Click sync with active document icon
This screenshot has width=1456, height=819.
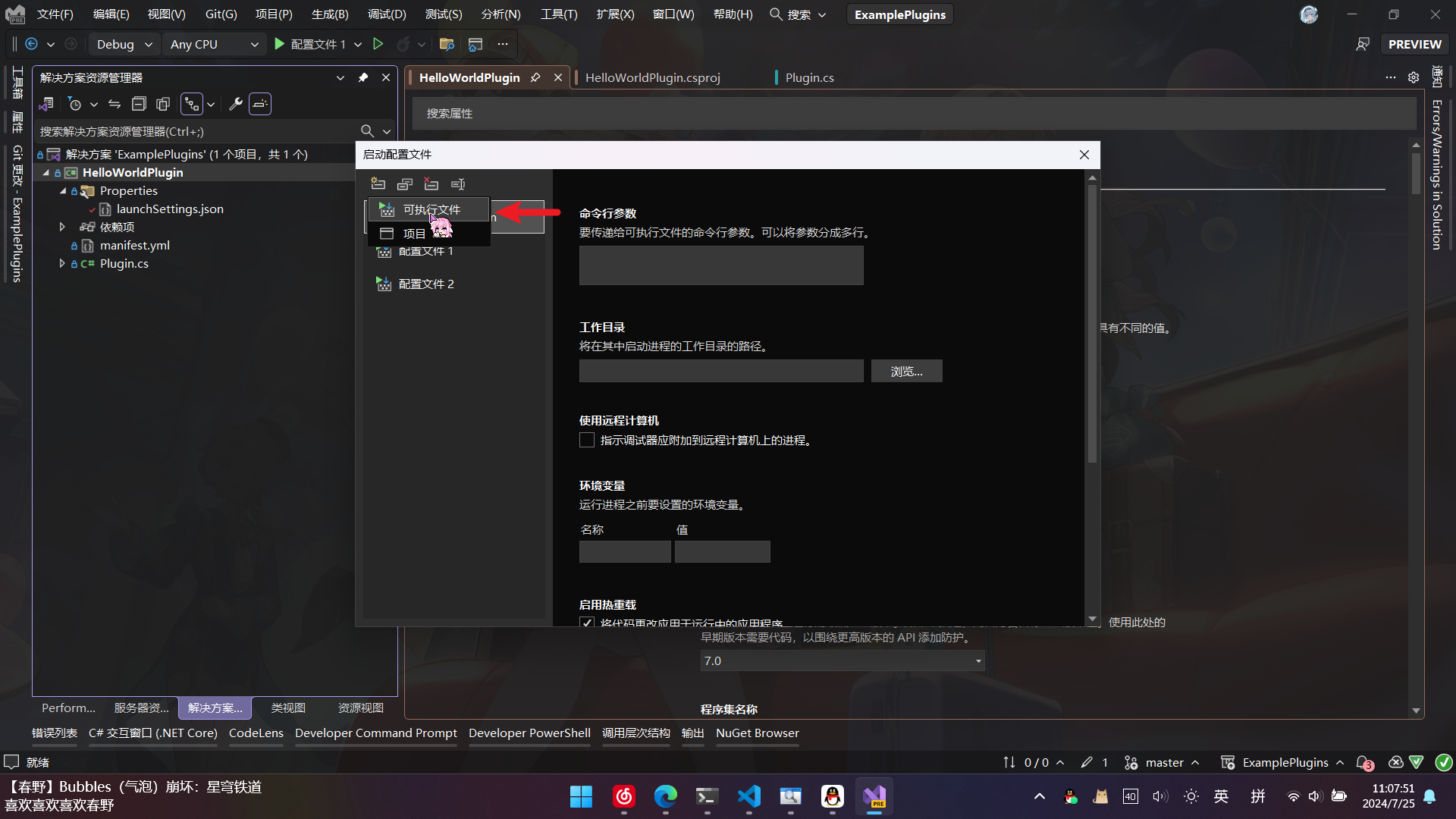pyautogui.click(x=115, y=104)
